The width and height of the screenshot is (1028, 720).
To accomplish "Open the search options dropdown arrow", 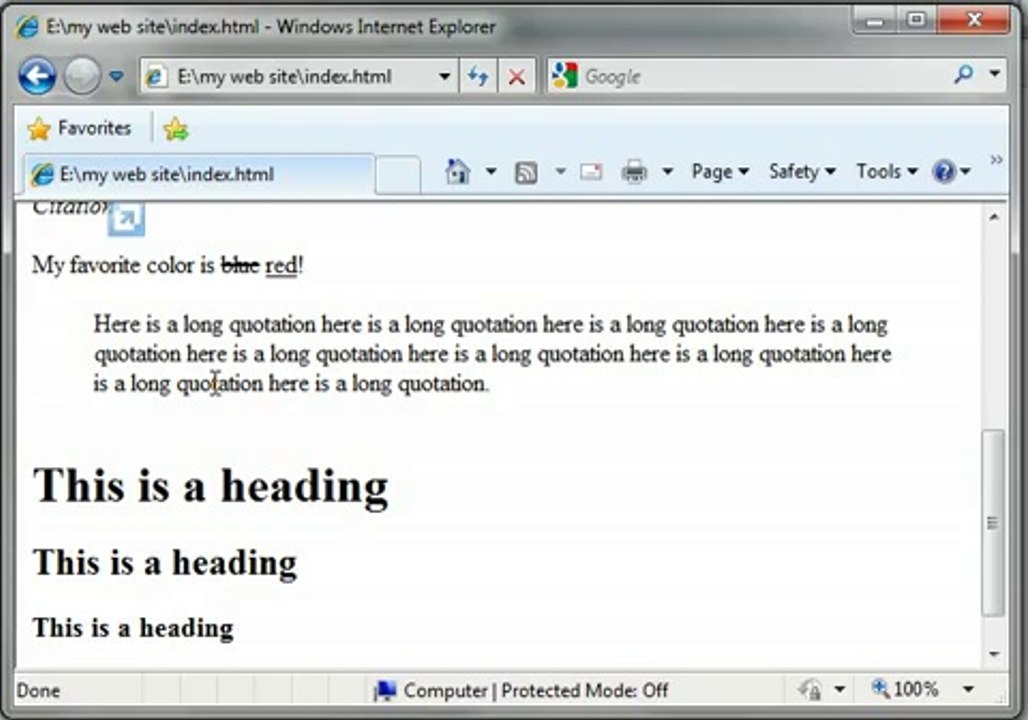I will pos(995,74).
